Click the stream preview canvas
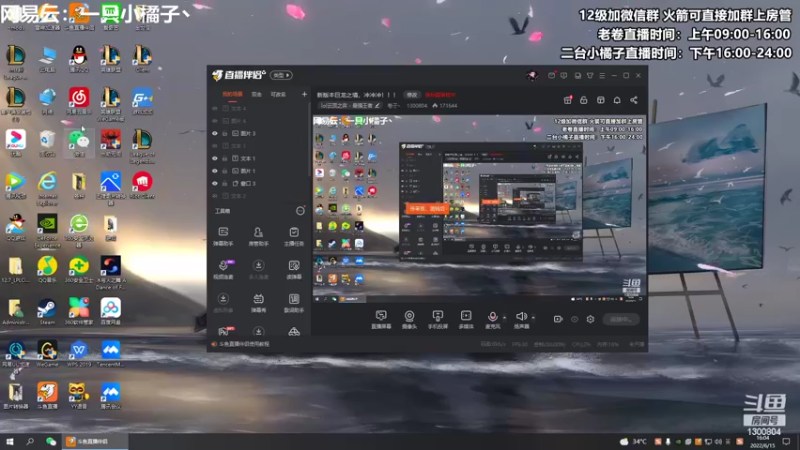The width and height of the screenshot is (800, 450). coord(479,209)
